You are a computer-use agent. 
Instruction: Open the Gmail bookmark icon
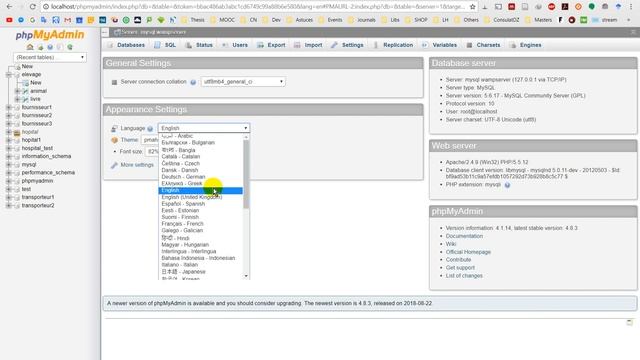[67, 20]
